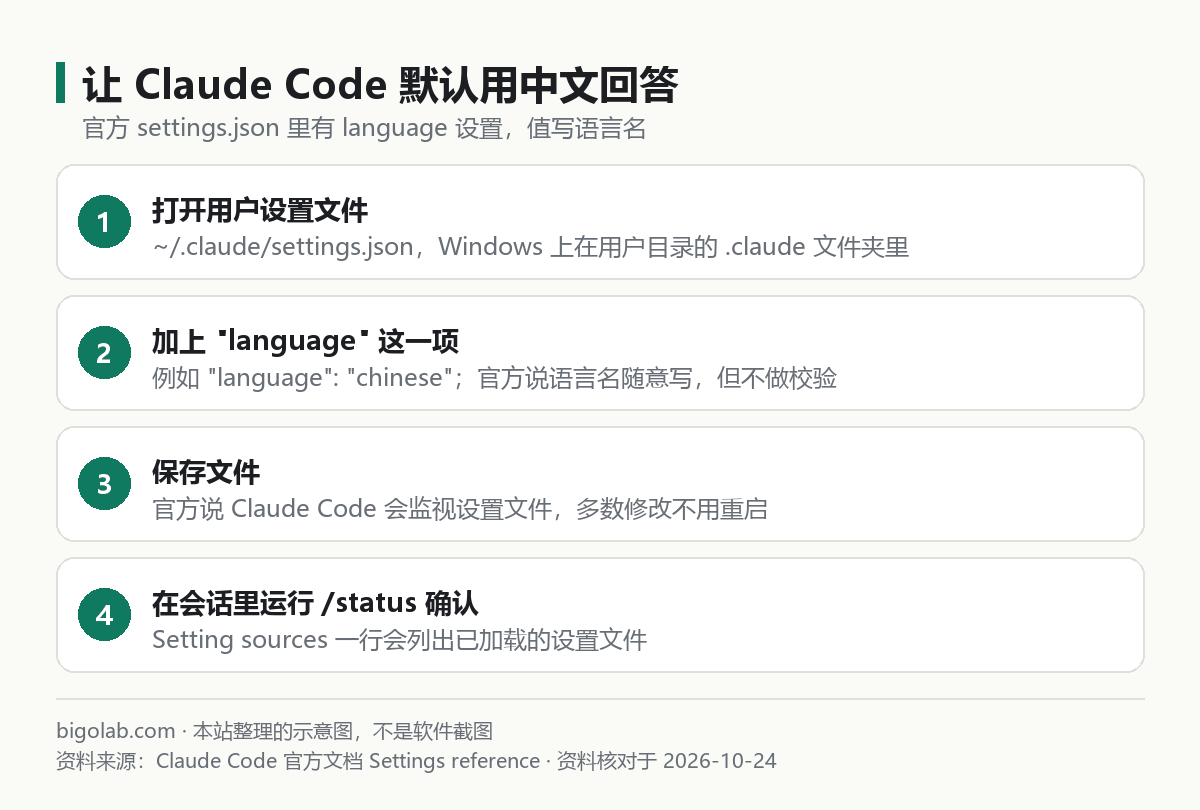Select the heading "加上 language 这一项"

[305, 342]
